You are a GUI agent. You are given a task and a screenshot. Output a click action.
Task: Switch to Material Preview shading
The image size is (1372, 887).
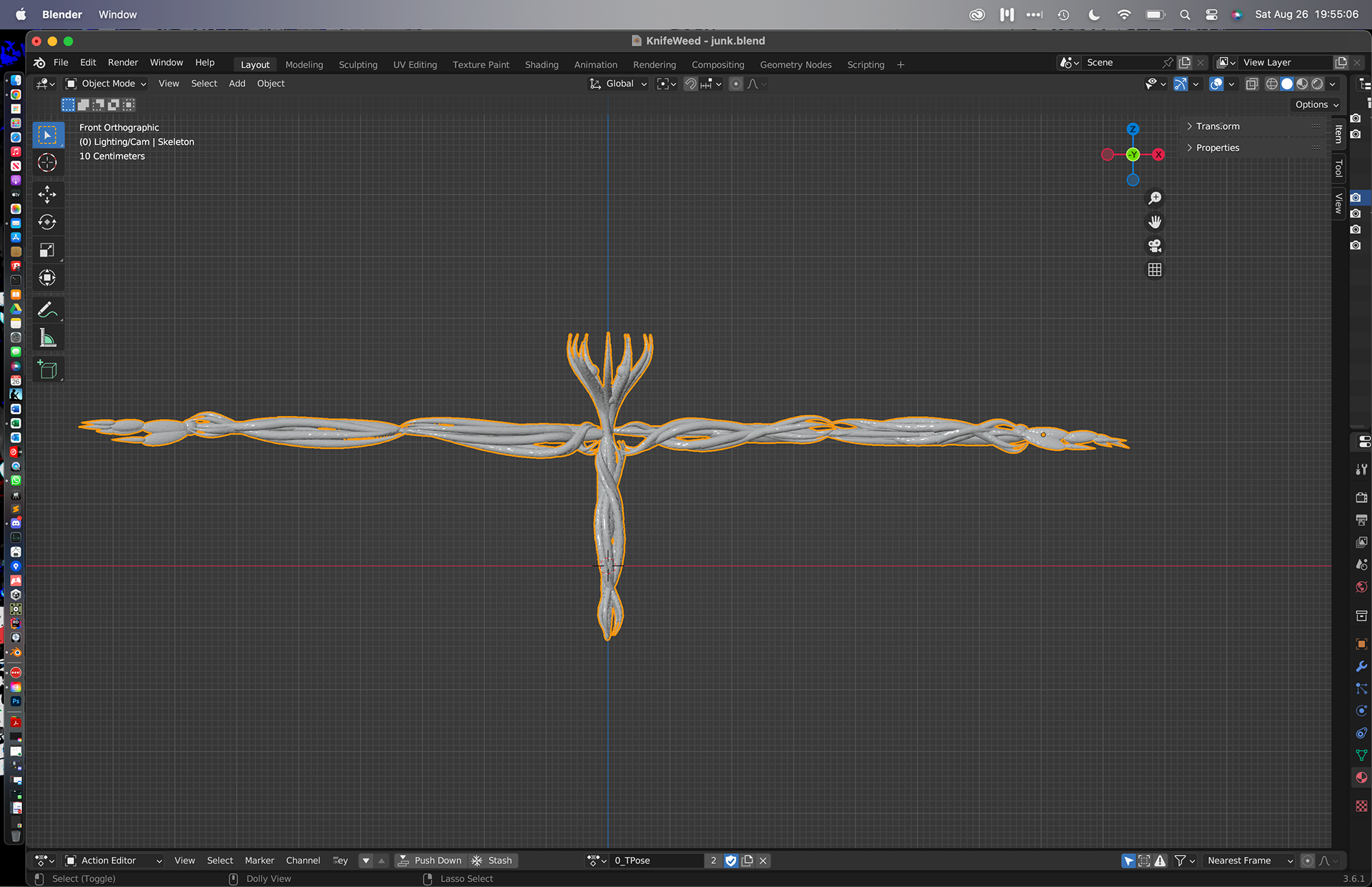(x=1302, y=84)
